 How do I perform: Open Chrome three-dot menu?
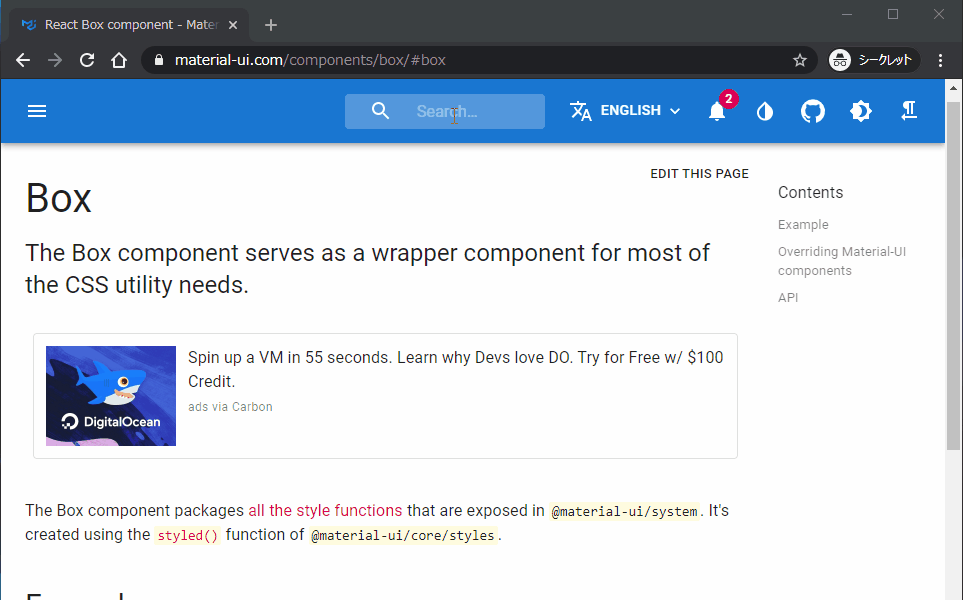pos(940,60)
